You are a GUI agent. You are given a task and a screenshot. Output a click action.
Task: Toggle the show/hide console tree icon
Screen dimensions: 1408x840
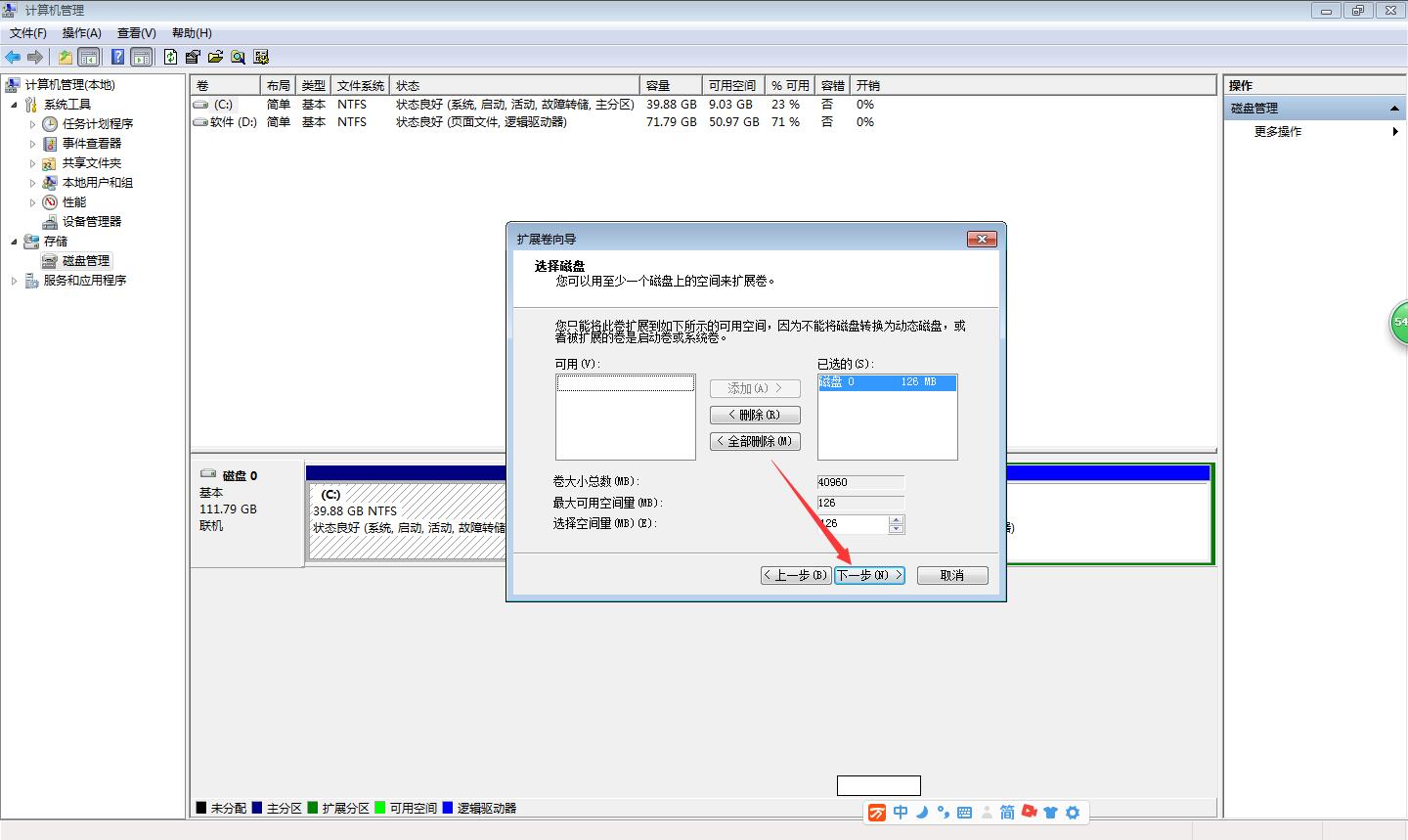coord(89,57)
